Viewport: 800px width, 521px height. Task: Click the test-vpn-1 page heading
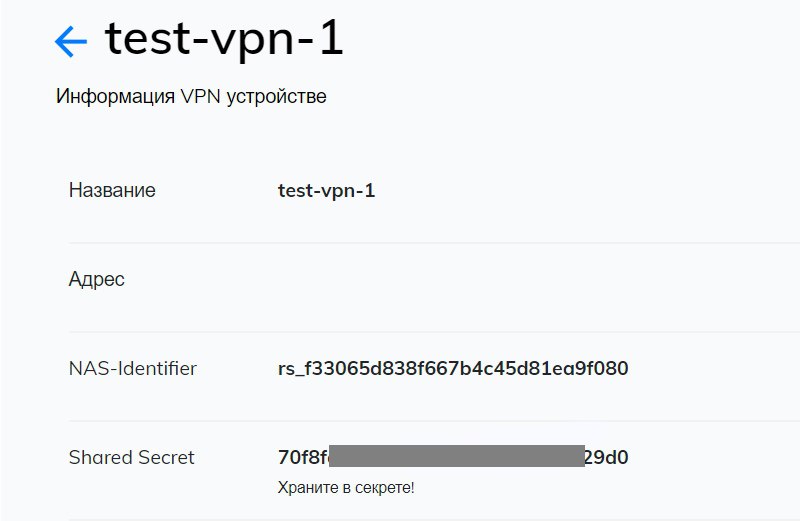coord(224,40)
